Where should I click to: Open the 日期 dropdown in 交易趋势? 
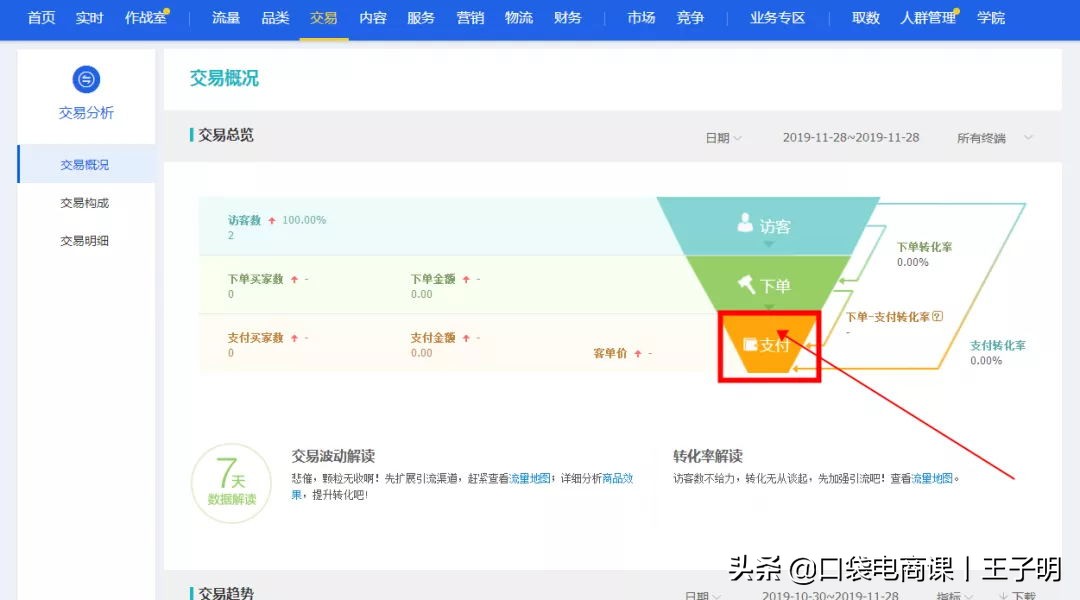703,595
